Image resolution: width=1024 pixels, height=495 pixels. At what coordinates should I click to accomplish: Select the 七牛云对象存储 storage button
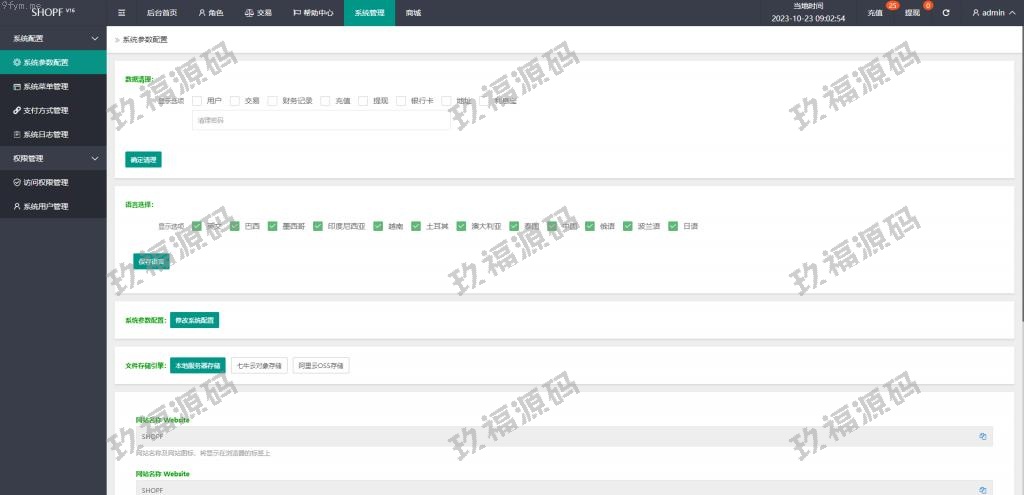click(x=259, y=365)
